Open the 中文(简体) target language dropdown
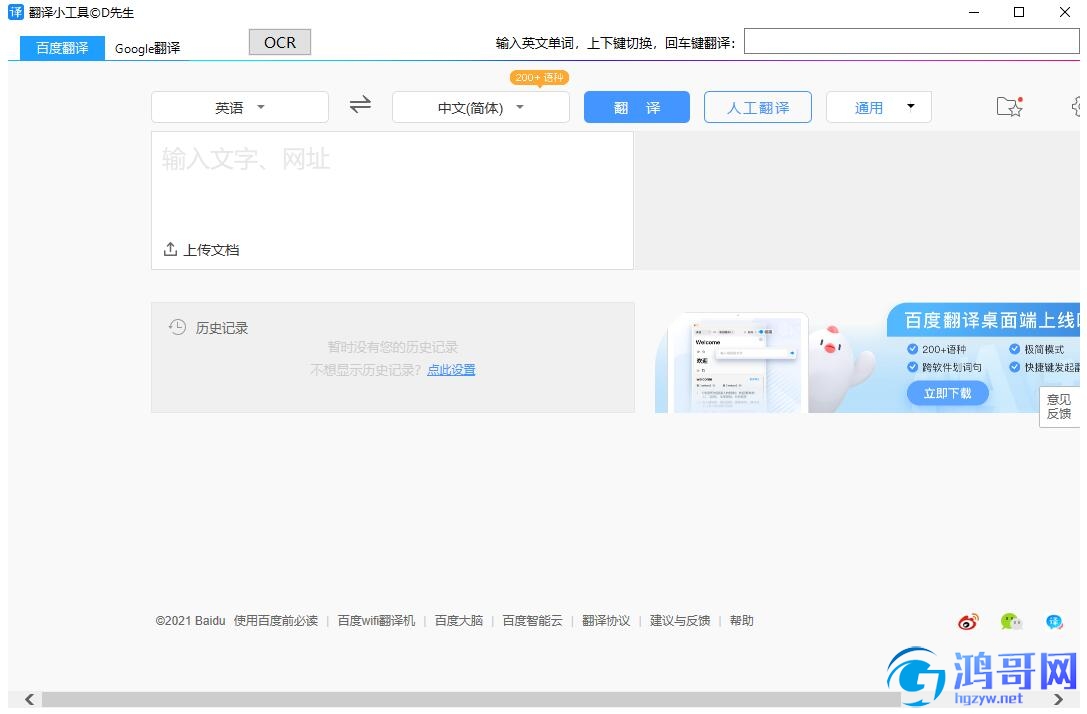The height and width of the screenshot is (714, 1087). click(481, 107)
